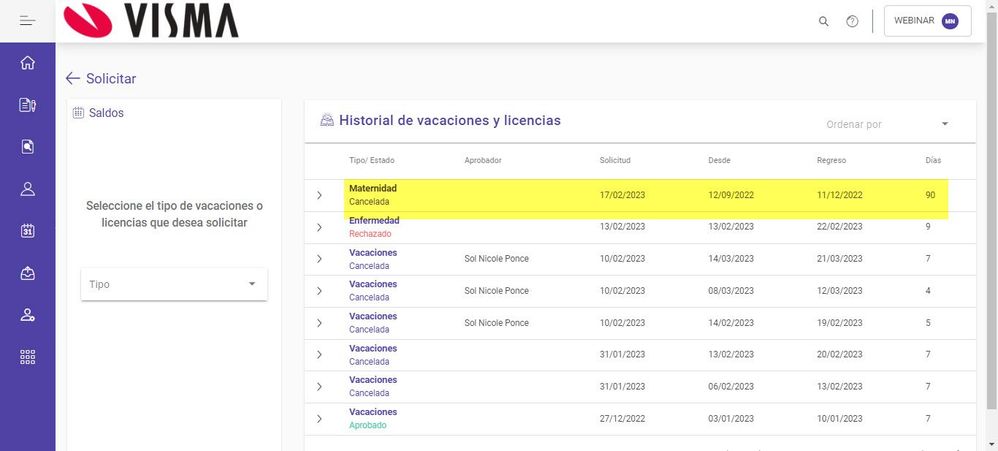Open the hamburger menu icon
Image resolution: width=998 pixels, height=451 pixels.
pyautogui.click(x=27, y=21)
